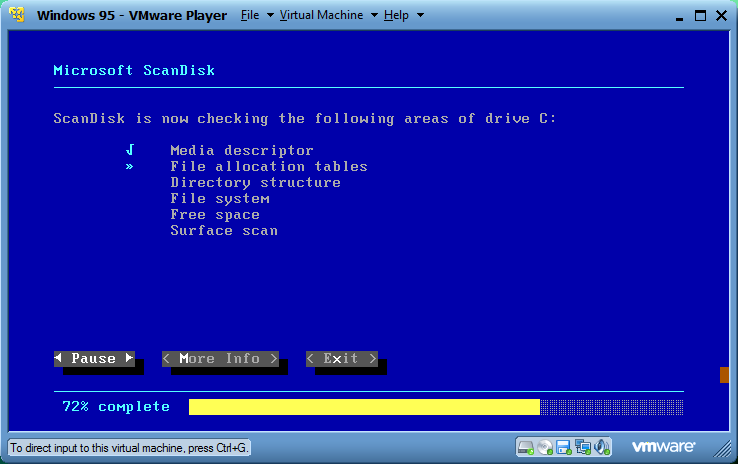Maximize the VMware Player window
Viewport: 738px width, 464px height.
coord(700,16)
